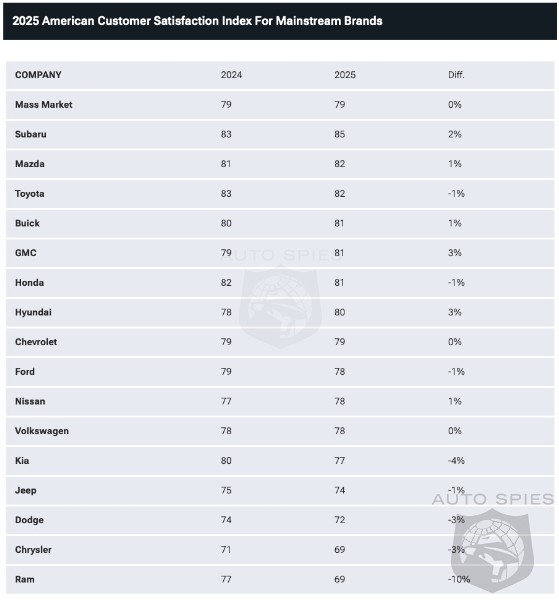Screen dimensions: 559x600
Task: Select the Toyota row label
Action: (x=30, y=194)
